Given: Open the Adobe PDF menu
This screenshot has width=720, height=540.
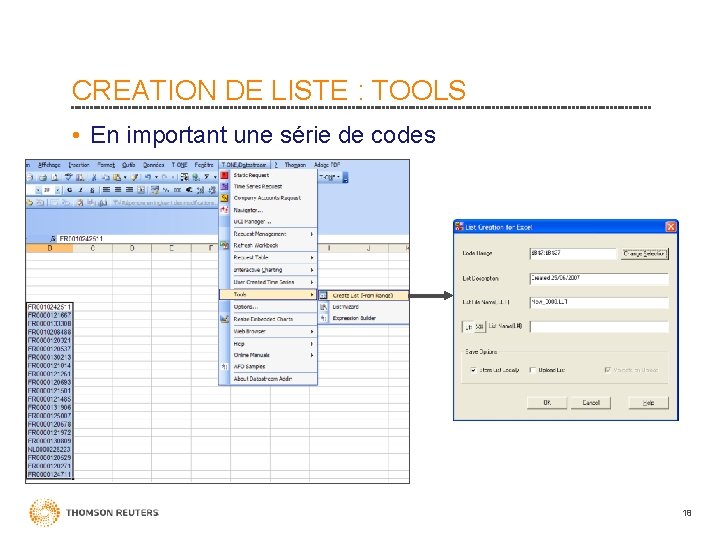Looking at the screenshot, I should [327, 165].
